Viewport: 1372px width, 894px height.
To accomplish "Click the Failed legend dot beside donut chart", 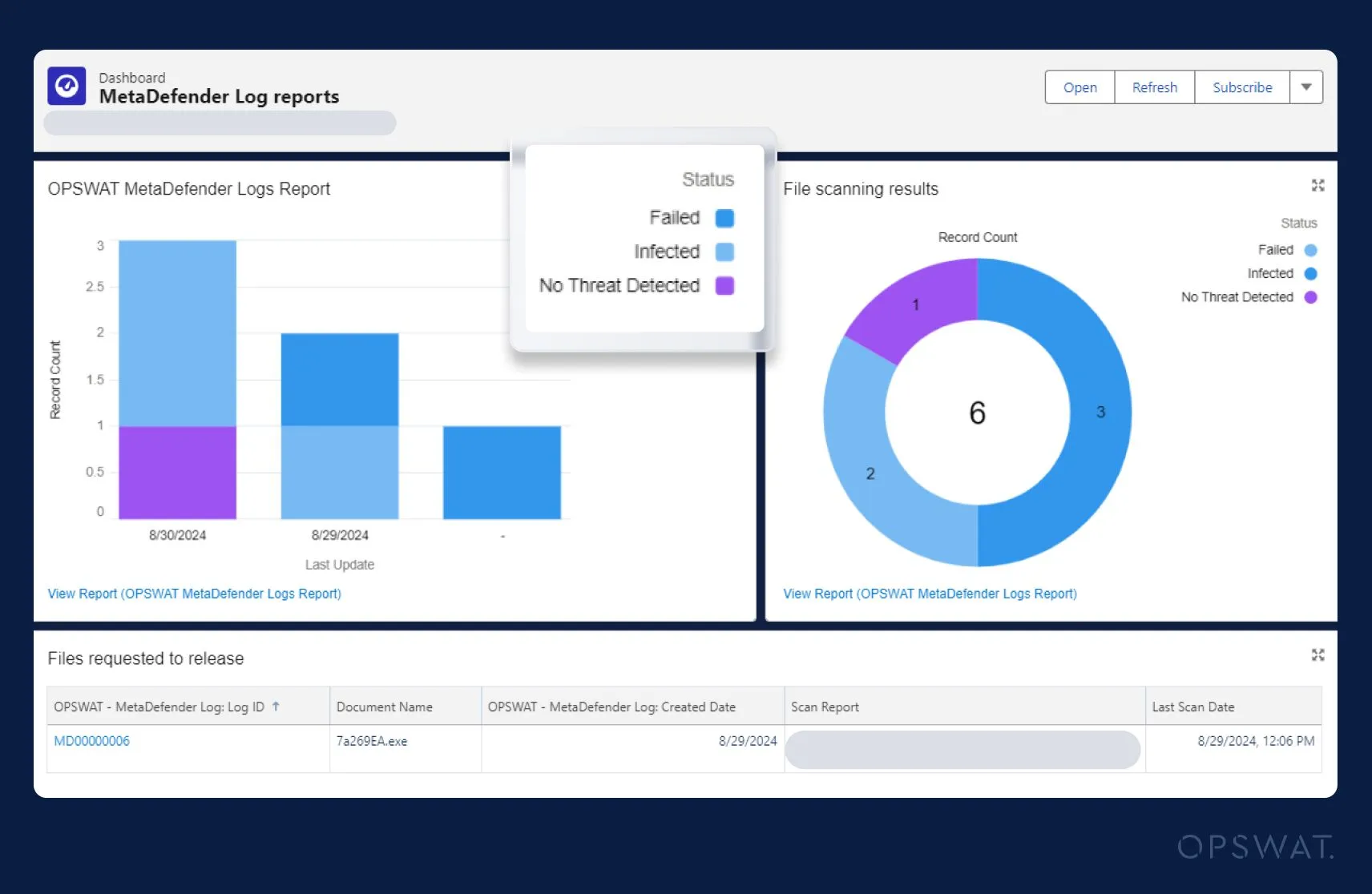I will click(x=1312, y=249).
